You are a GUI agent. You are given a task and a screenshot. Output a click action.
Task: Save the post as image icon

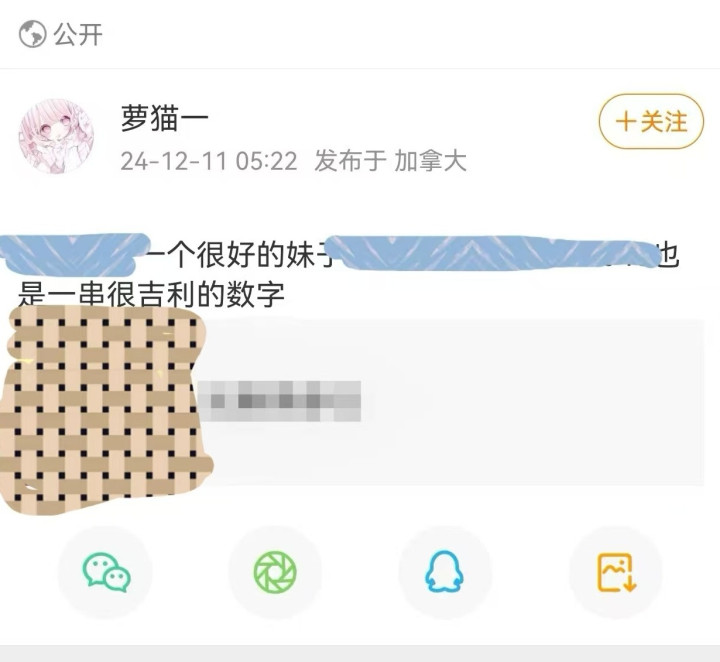616,572
